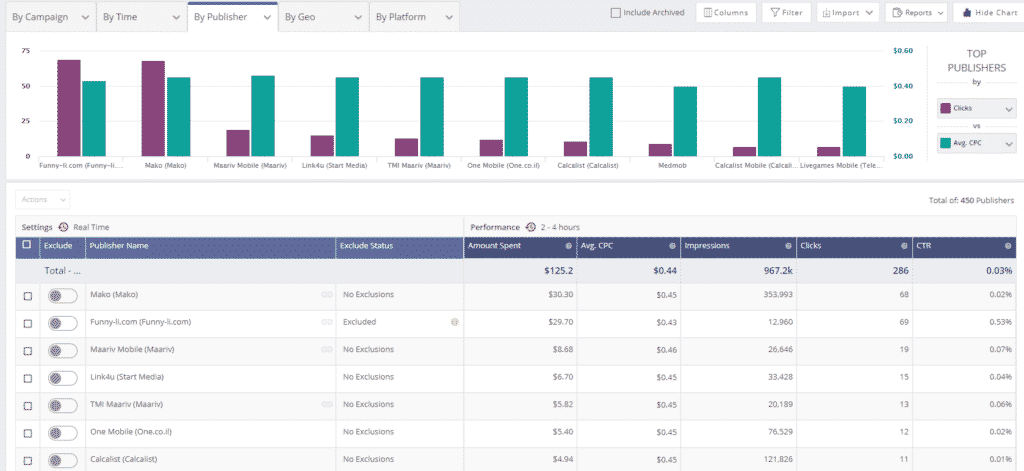Click the clock icon next to 2 - 4 hours
The image size is (1024, 471).
(531, 227)
